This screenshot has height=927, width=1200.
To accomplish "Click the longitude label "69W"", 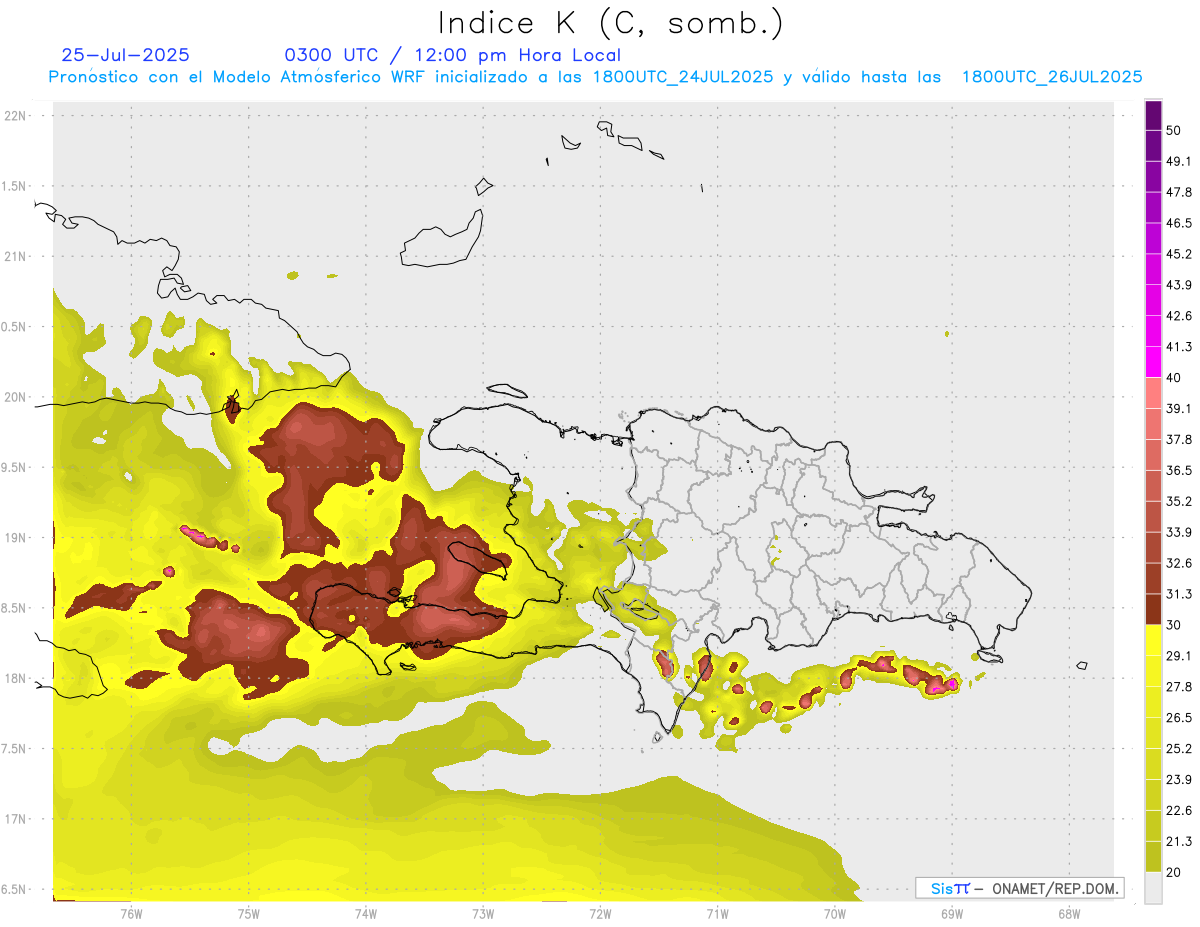I will [x=952, y=915].
